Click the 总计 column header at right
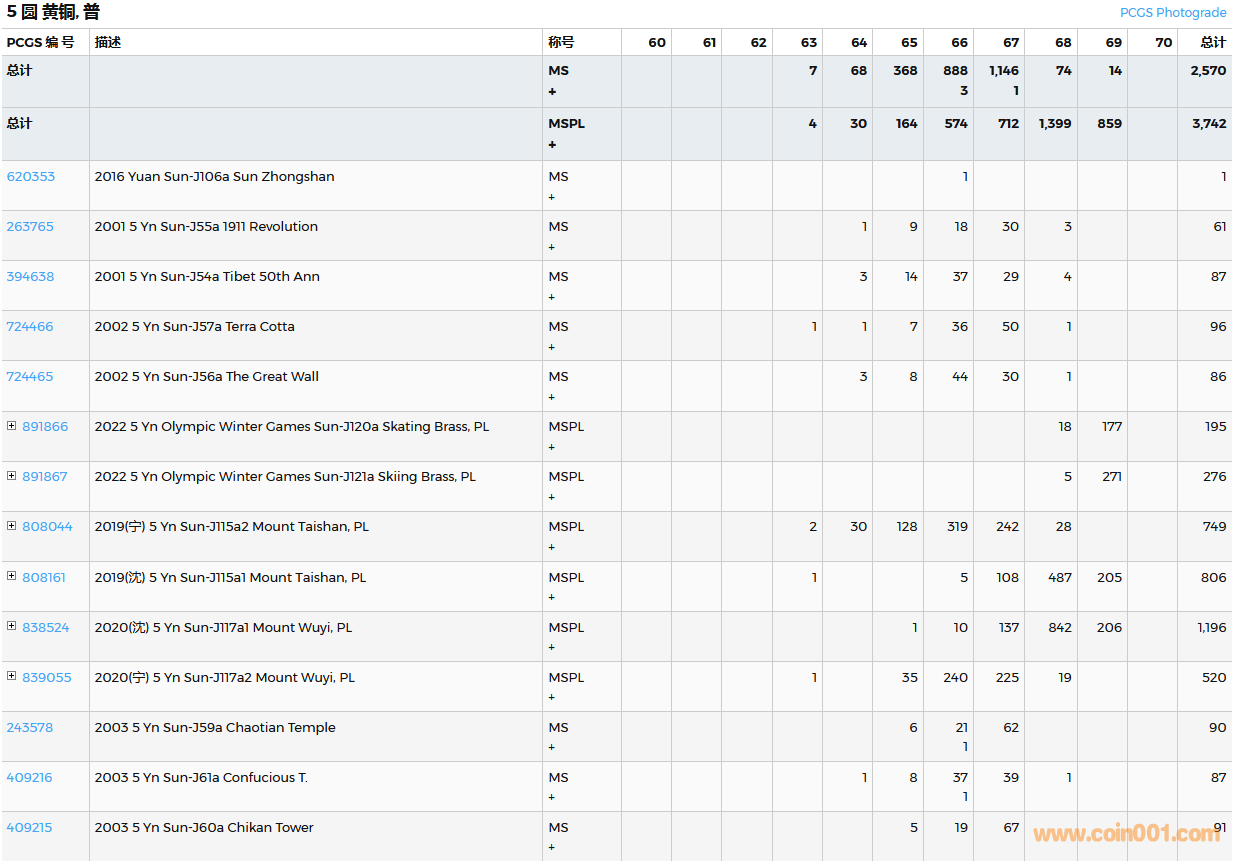 click(x=1212, y=43)
